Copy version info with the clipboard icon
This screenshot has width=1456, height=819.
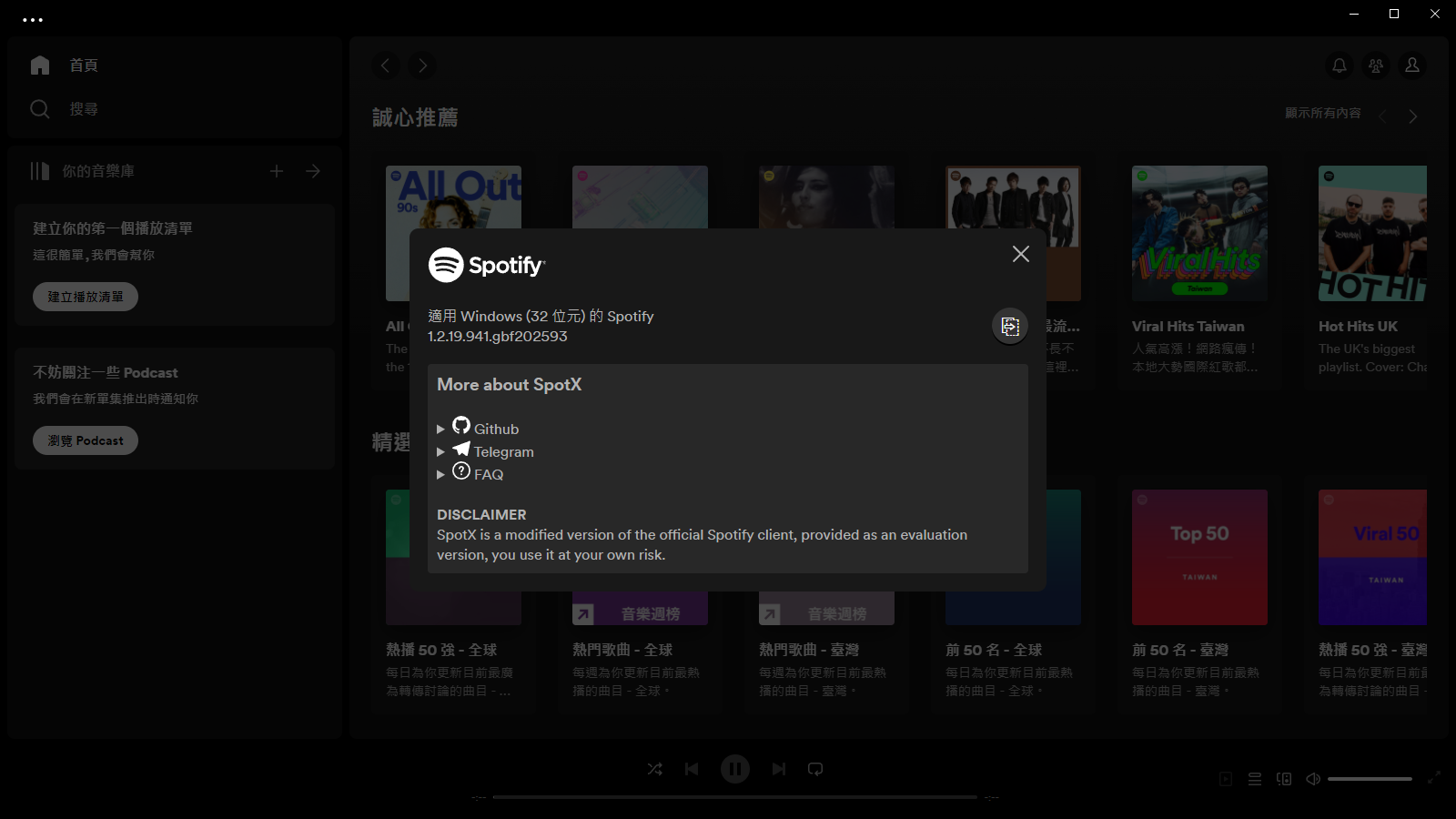coord(1010,326)
